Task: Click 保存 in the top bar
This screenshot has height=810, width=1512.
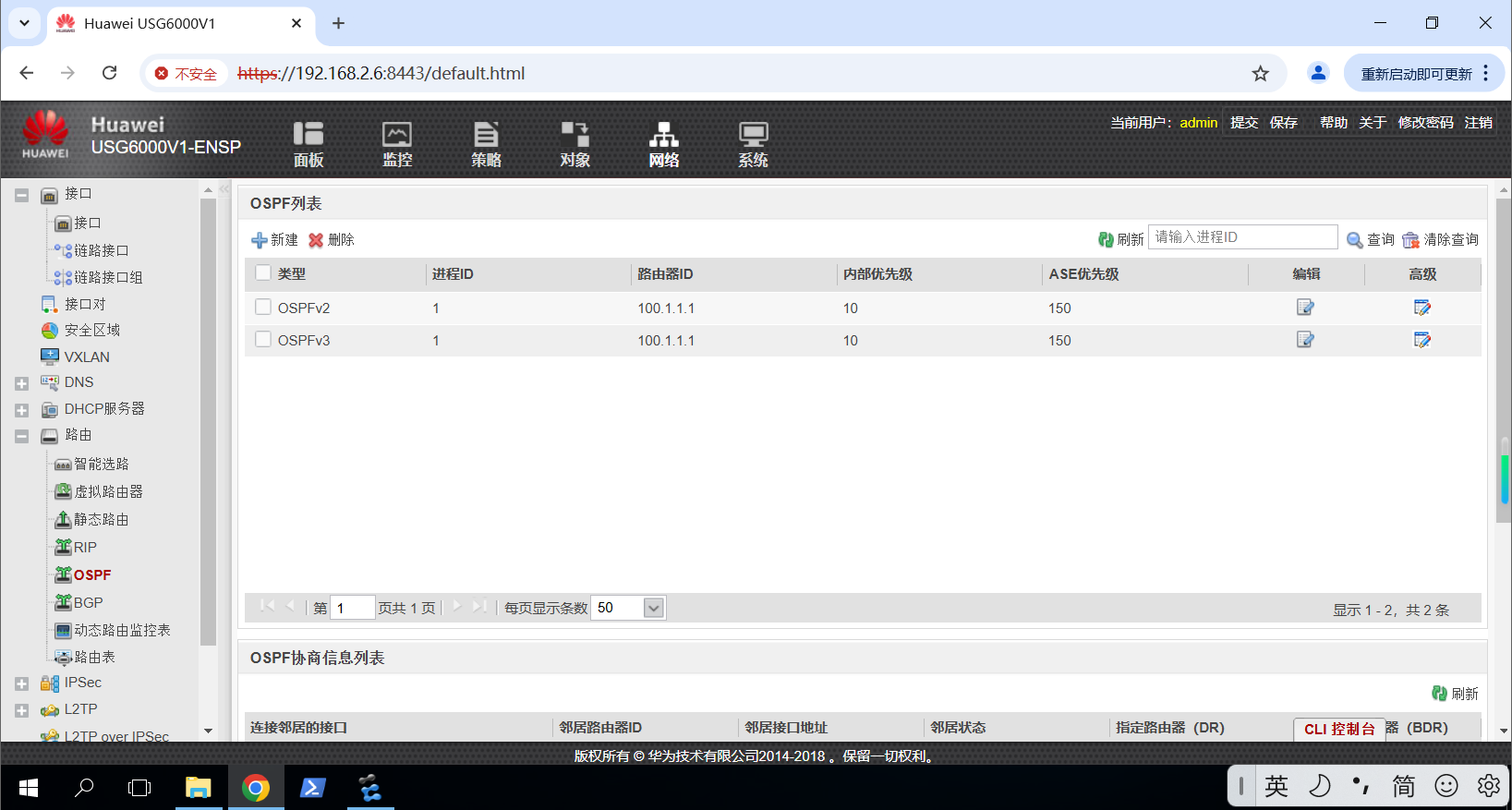Action: [x=1284, y=123]
